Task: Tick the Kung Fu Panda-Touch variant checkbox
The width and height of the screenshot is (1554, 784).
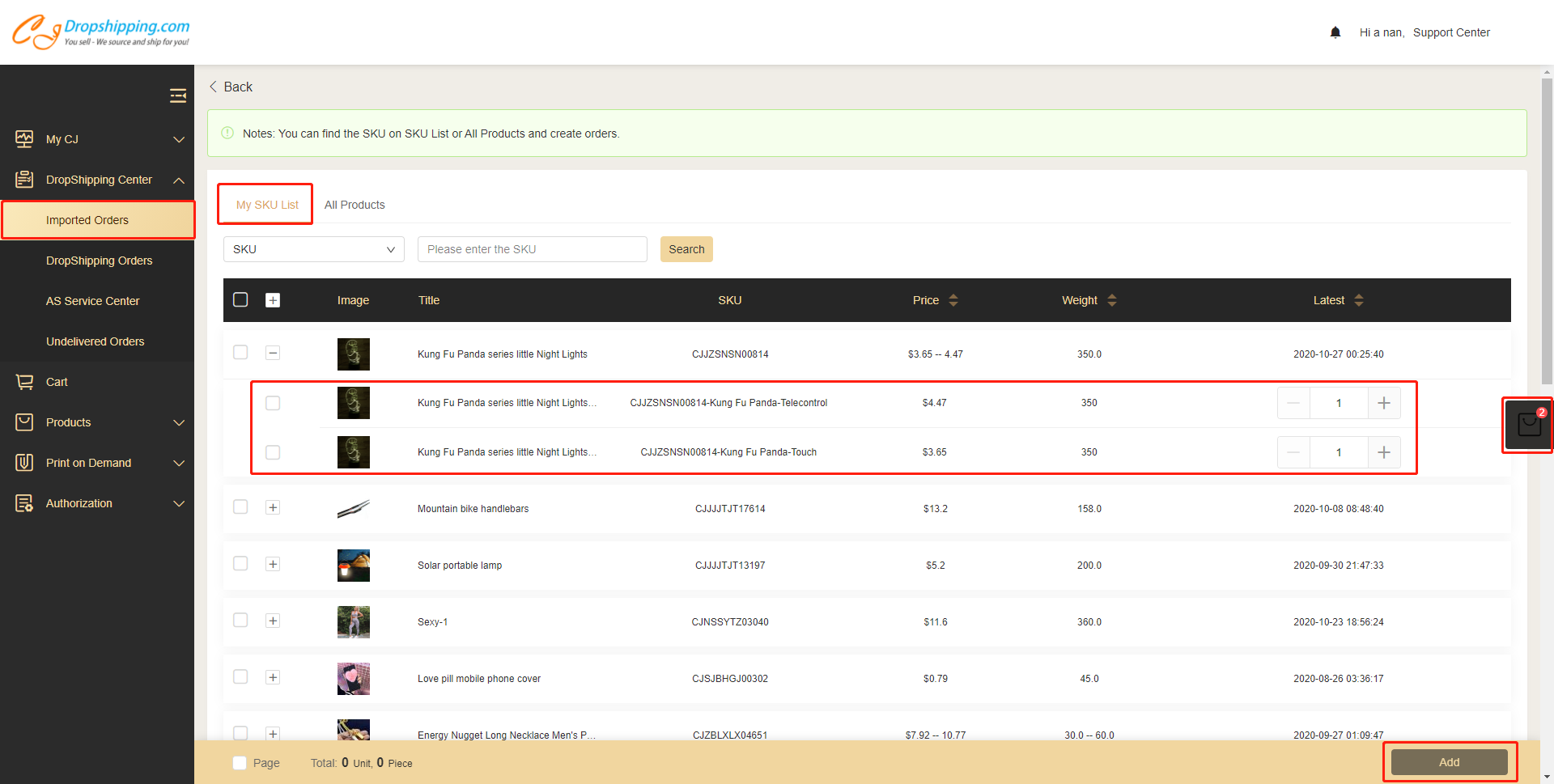Action: pyautogui.click(x=273, y=452)
